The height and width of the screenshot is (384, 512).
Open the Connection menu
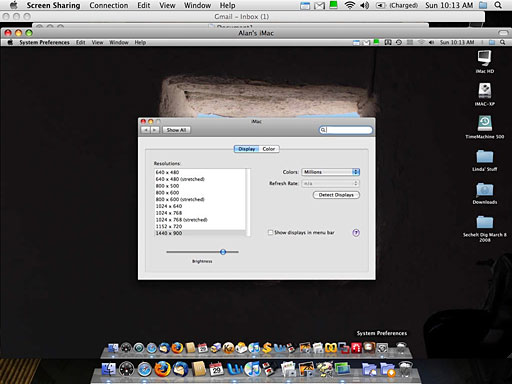pyautogui.click(x=109, y=5)
